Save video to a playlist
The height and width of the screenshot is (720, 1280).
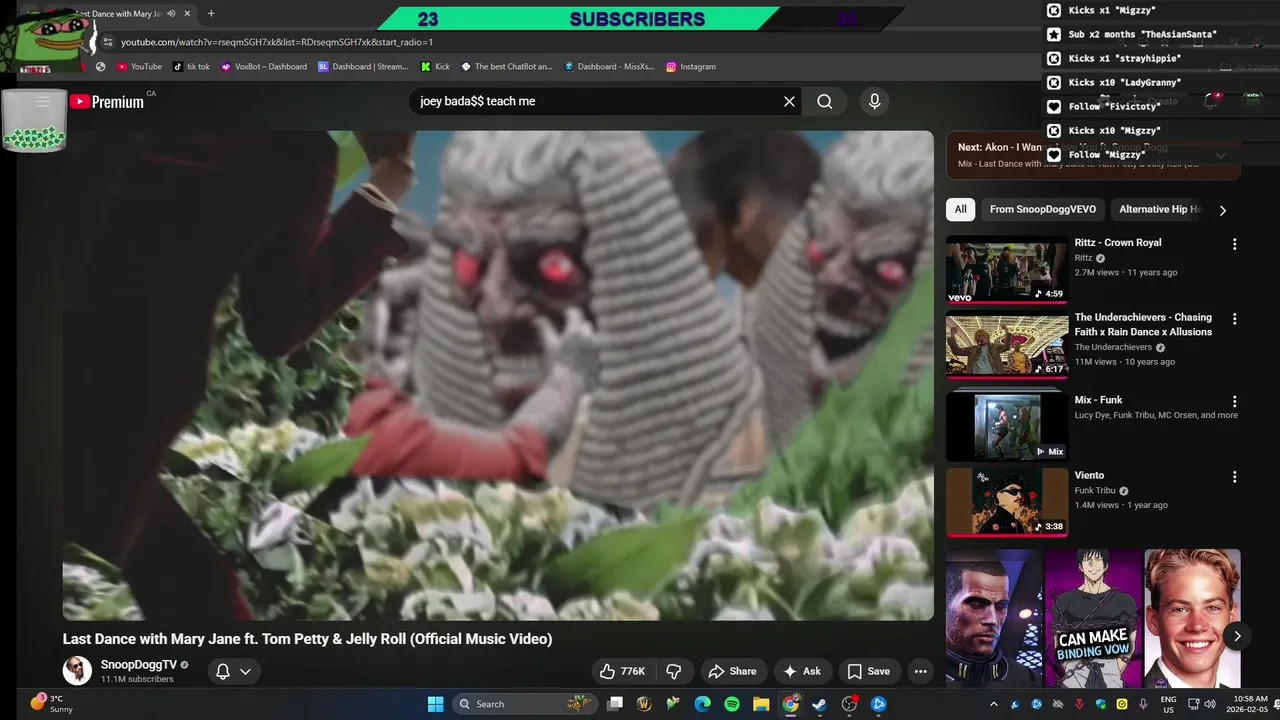tap(868, 671)
